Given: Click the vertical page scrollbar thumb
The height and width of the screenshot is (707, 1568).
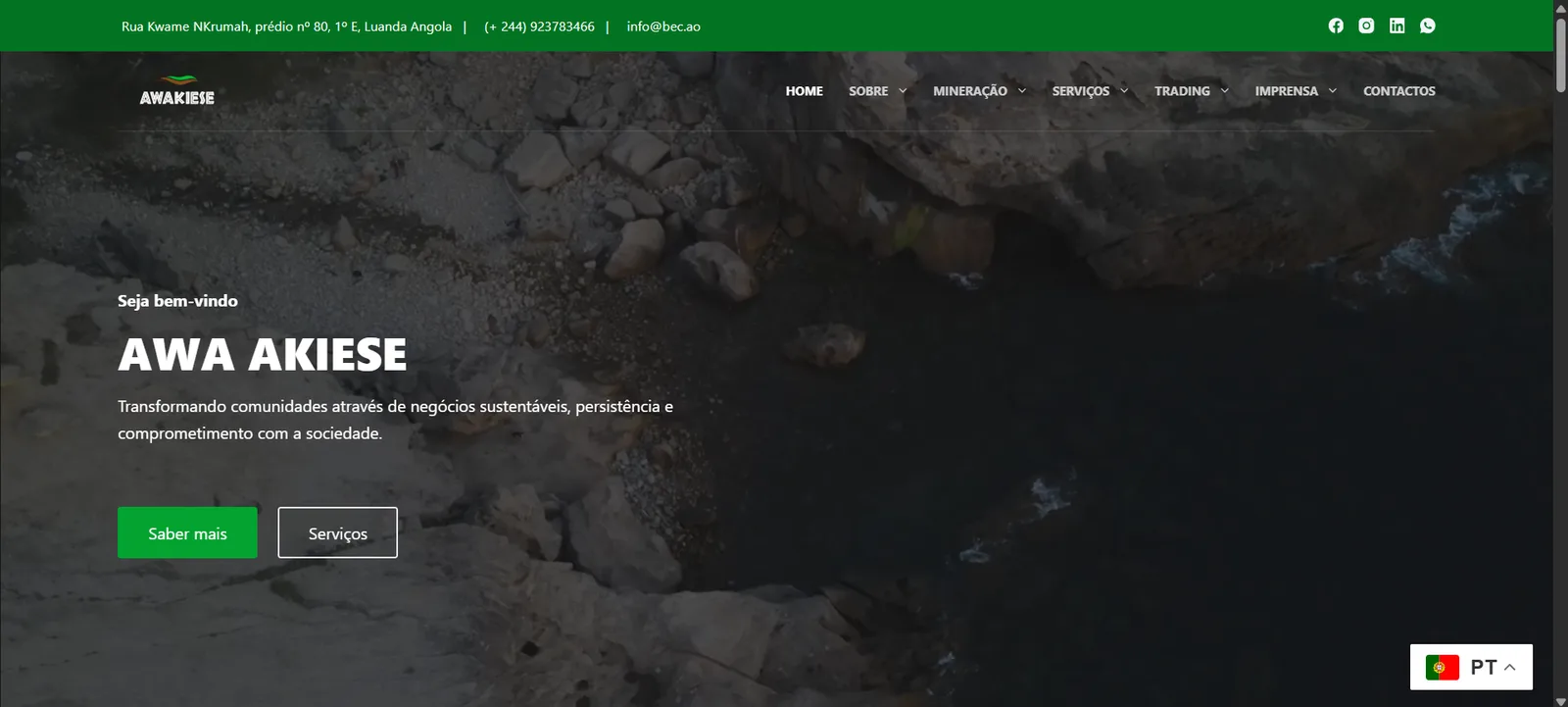Looking at the screenshot, I should point(1560,47).
